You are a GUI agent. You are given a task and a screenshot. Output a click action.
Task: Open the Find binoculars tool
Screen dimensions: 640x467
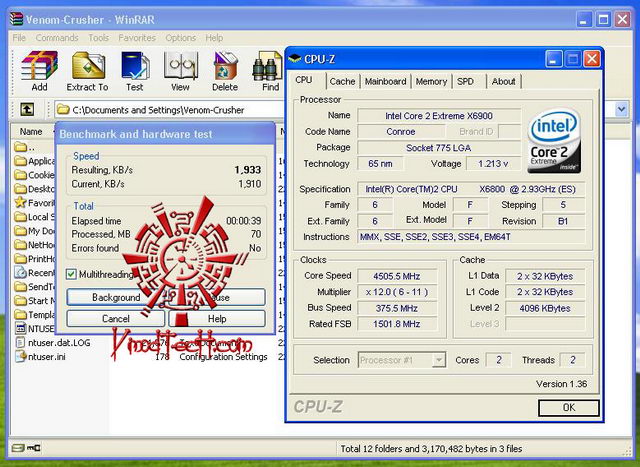(x=269, y=71)
